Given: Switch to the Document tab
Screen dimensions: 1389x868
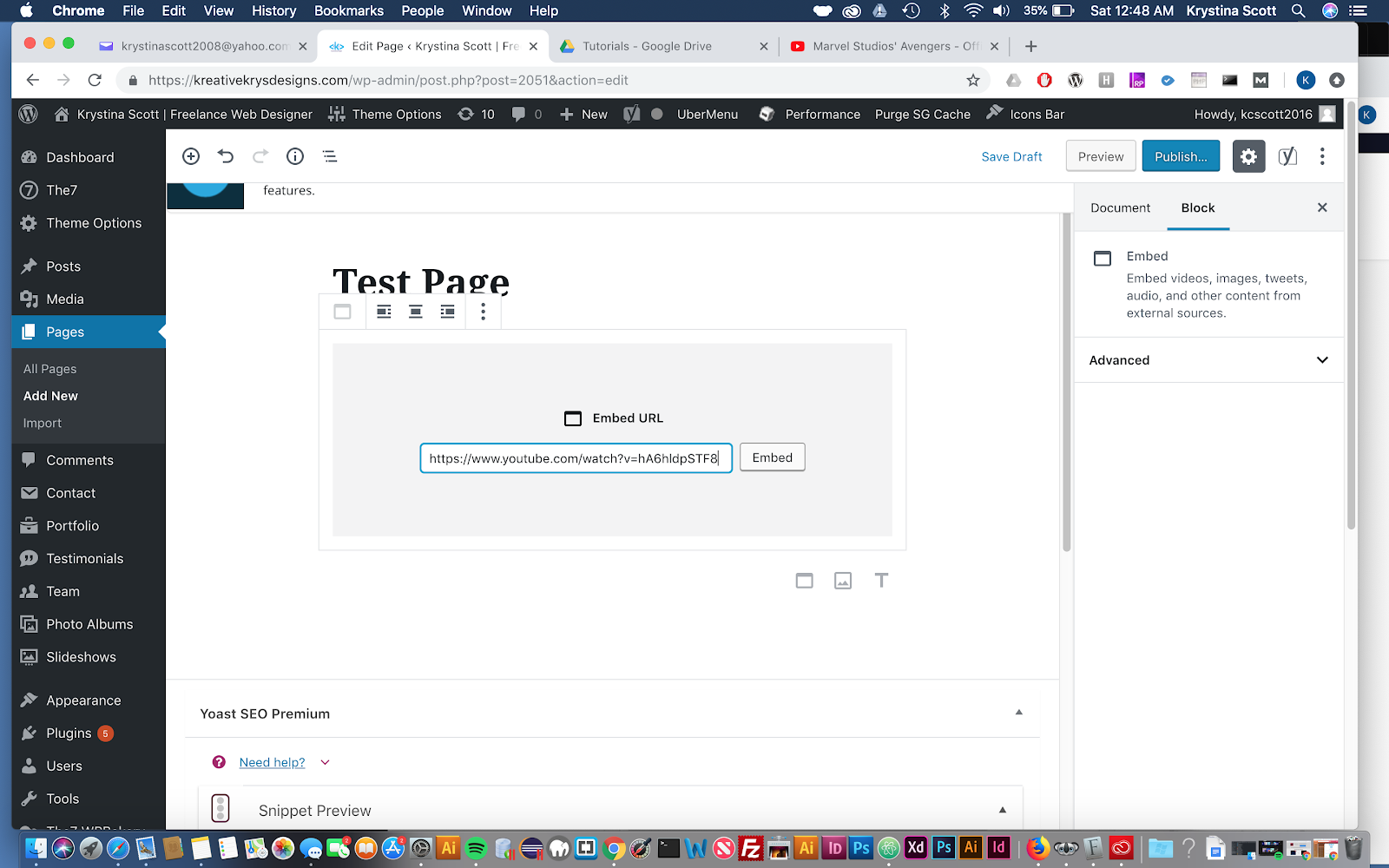Looking at the screenshot, I should (x=1120, y=207).
